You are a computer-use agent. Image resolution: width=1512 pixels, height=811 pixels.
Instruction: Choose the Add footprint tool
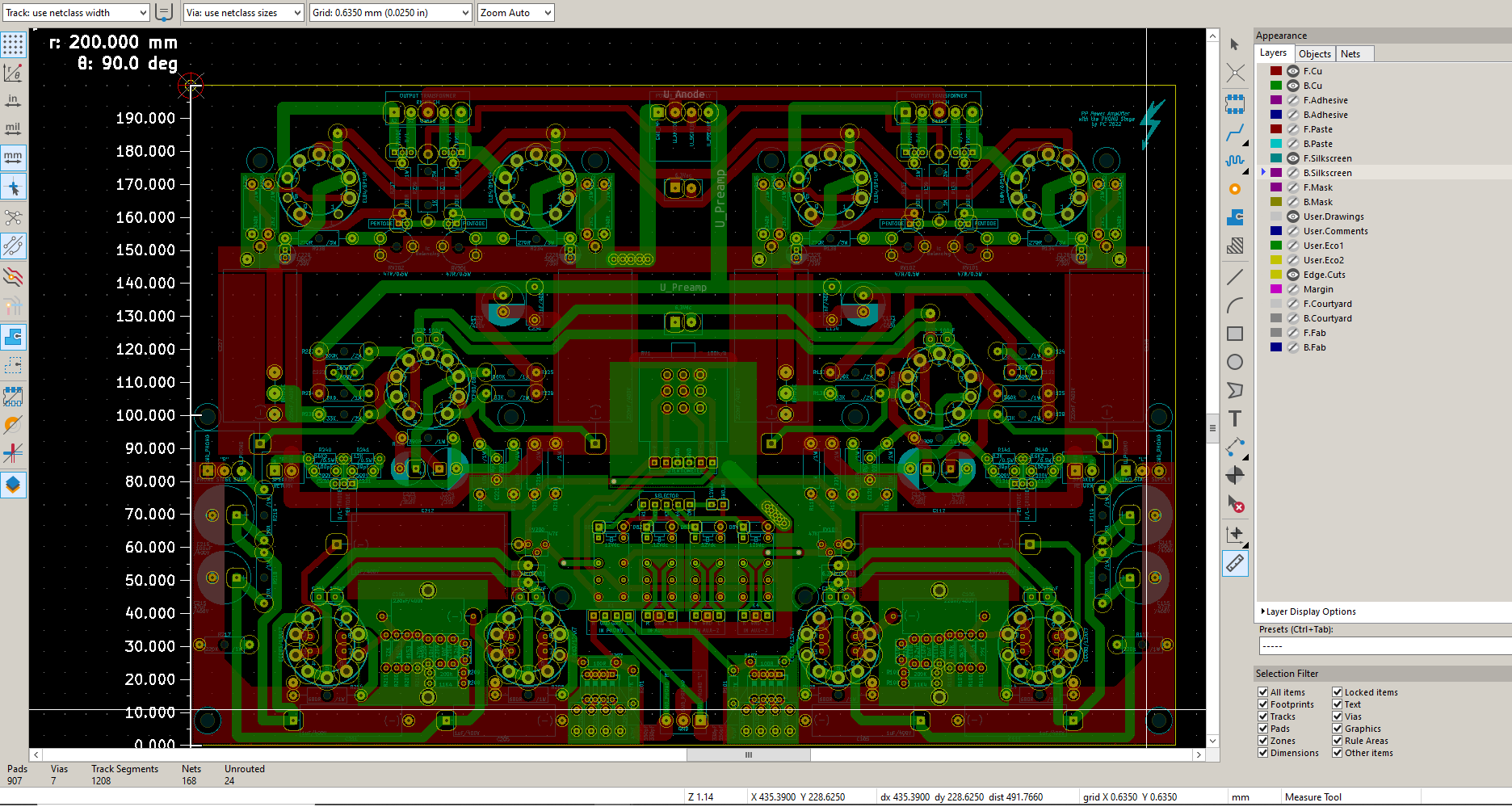coord(1235,103)
